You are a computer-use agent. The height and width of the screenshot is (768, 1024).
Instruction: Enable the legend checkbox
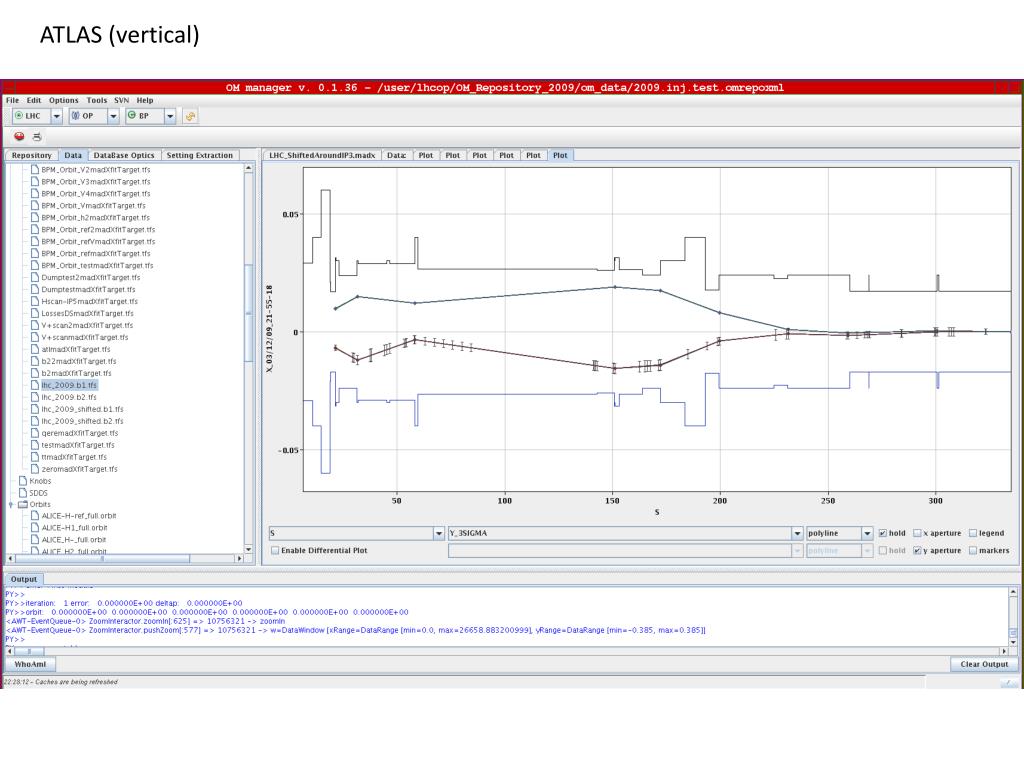(x=973, y=534)
